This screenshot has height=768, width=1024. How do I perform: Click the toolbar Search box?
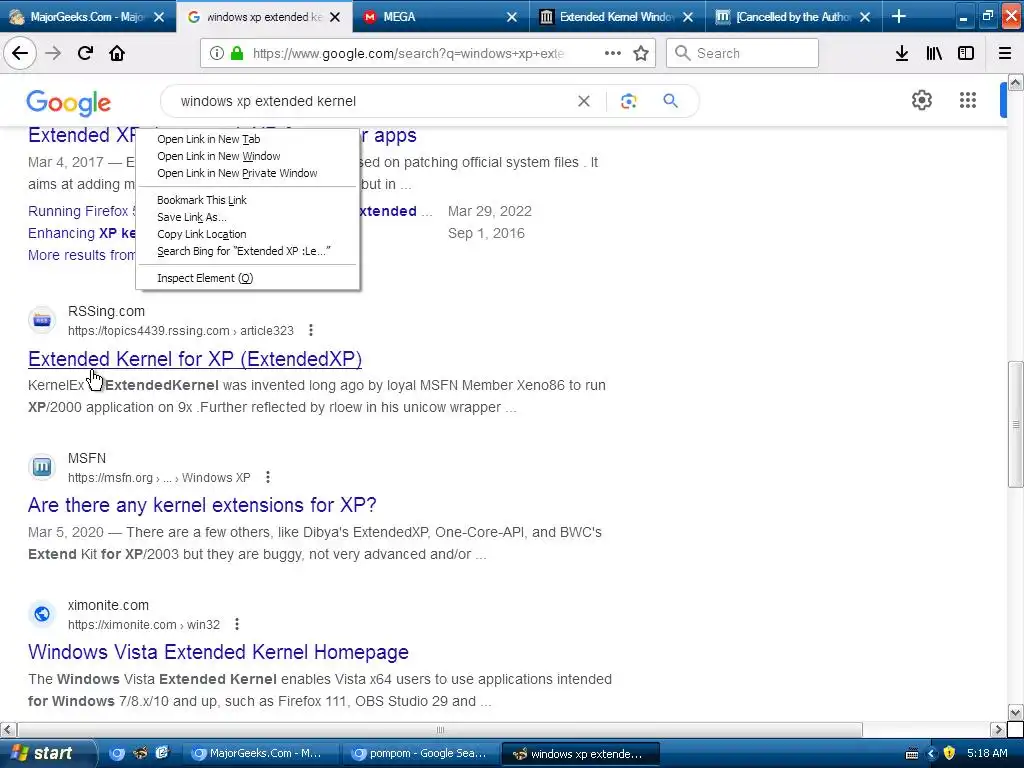point(743,53)
